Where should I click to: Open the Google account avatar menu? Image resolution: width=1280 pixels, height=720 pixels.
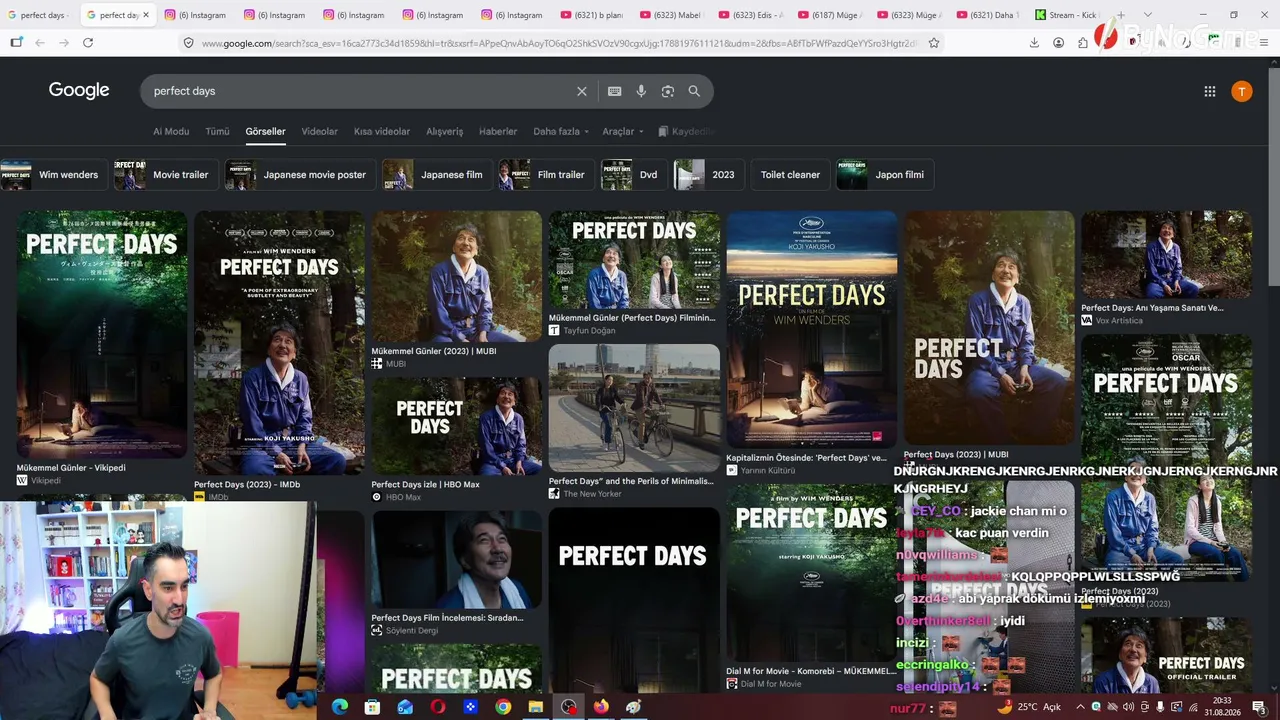tap(1242, 91)
